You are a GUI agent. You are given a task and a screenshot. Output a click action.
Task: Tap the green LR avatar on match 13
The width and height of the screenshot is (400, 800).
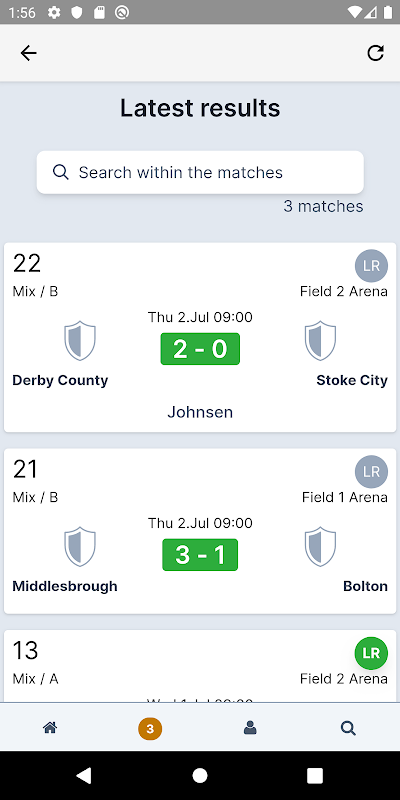coord(371,653)
